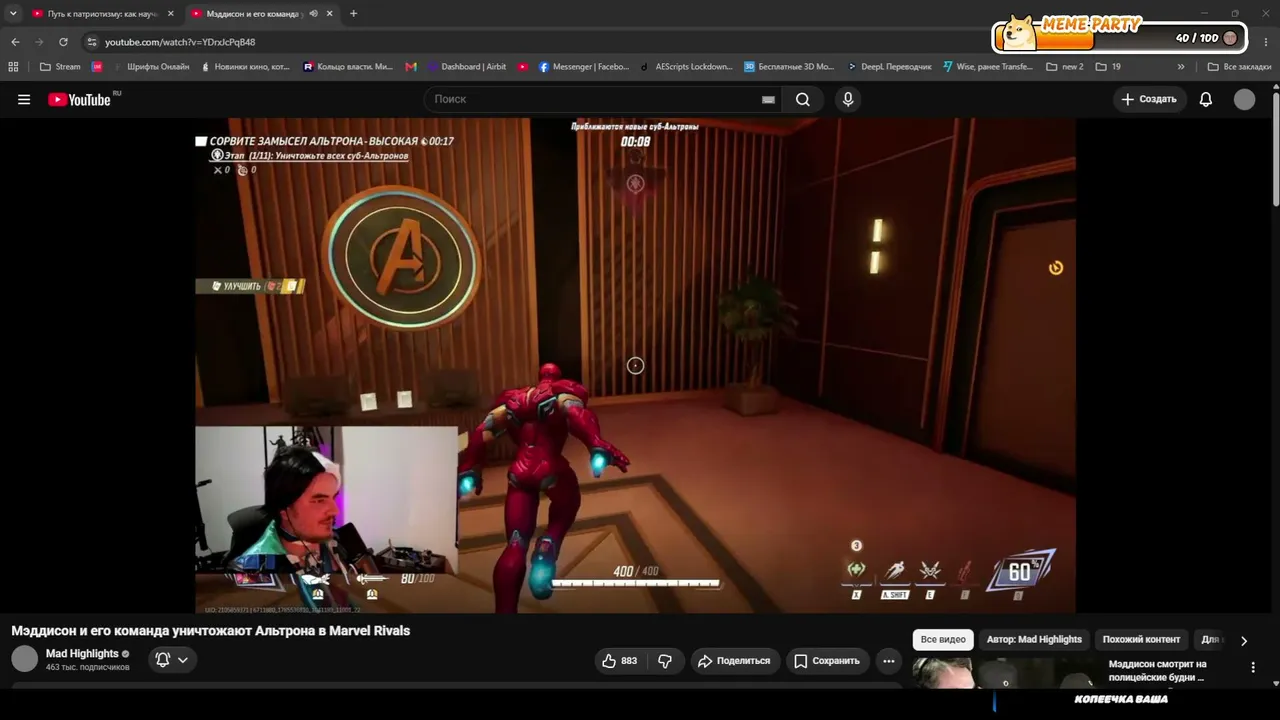Click the 'Создать' create button
This screenshot has height=720, width=1280.
coord(1149,99)
